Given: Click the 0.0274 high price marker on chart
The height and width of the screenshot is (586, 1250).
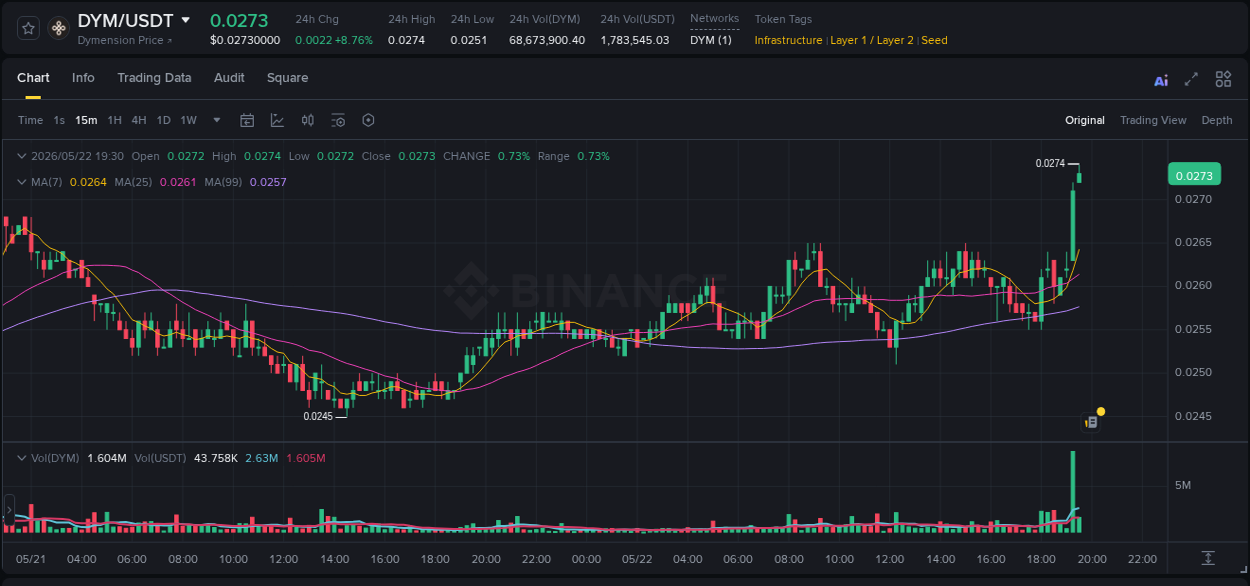Looking at the screenshot, I should (x=1050, y=163).
